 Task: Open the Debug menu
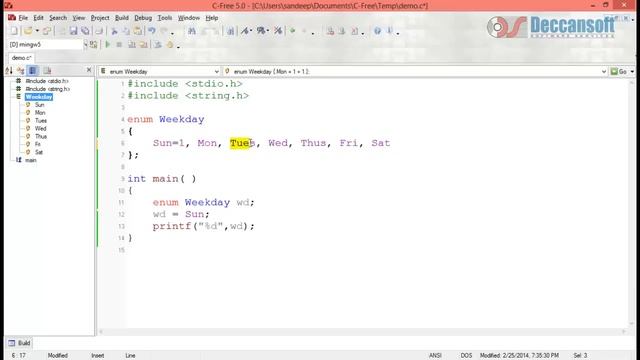click(x=143, y=18)
